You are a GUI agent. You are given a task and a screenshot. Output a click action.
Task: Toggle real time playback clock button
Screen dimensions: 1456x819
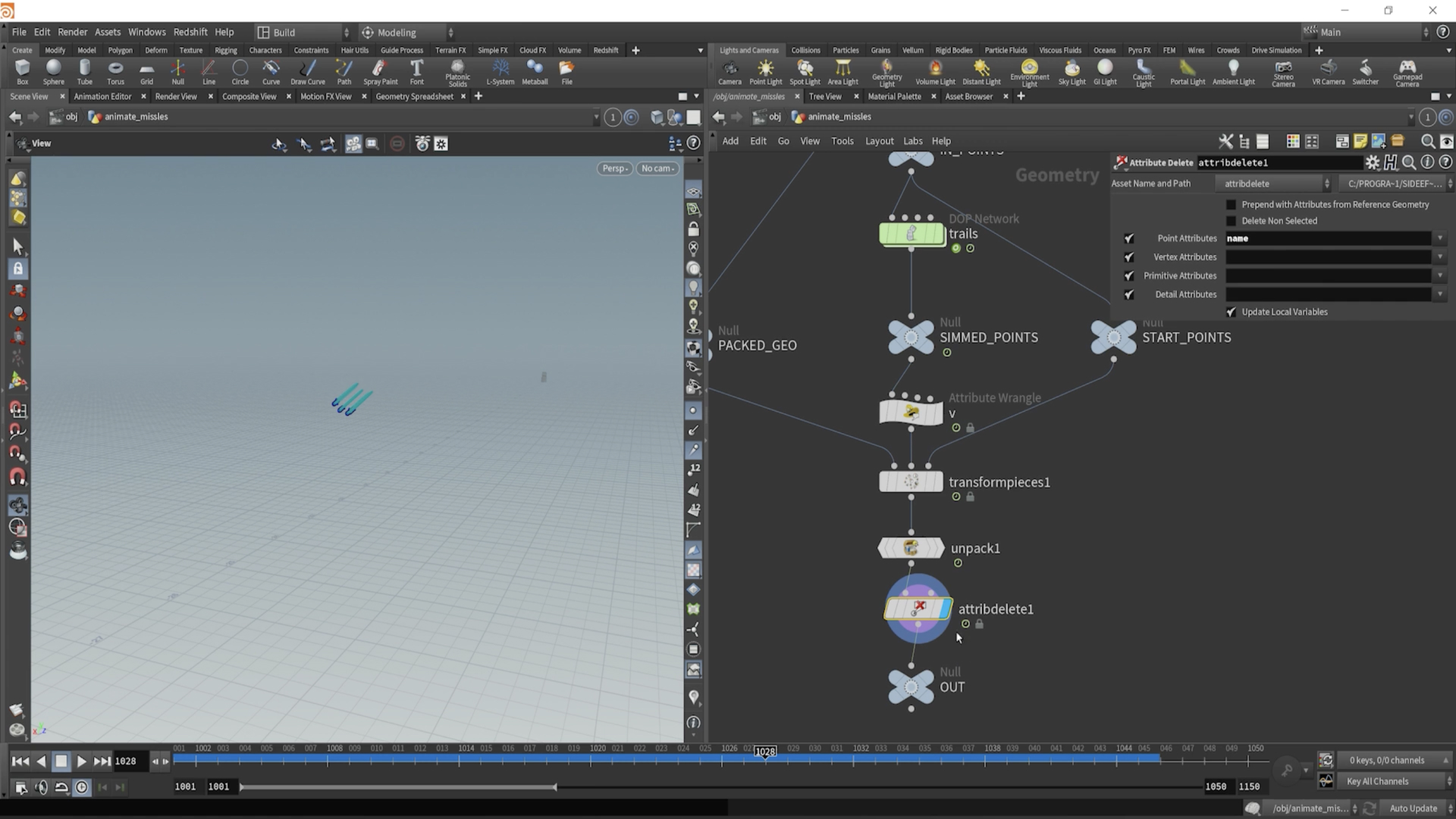point(81,787)
